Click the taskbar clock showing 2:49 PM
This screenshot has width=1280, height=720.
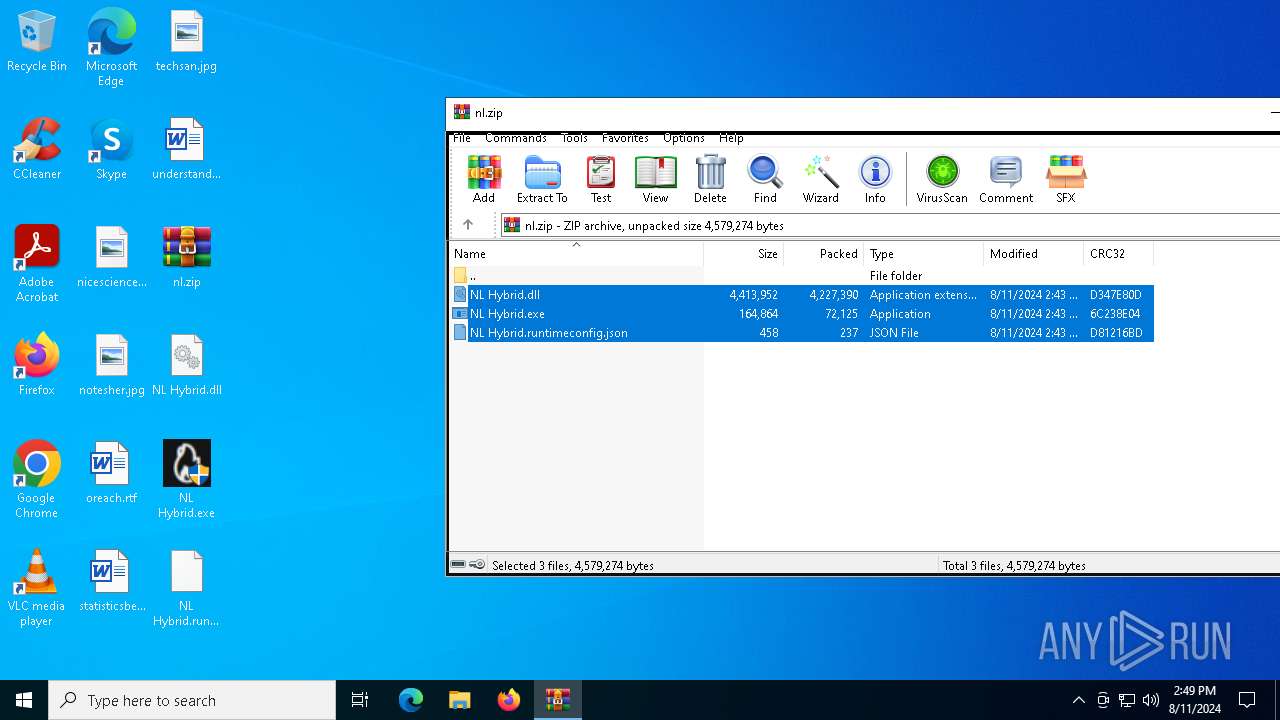pos(1195,700)
